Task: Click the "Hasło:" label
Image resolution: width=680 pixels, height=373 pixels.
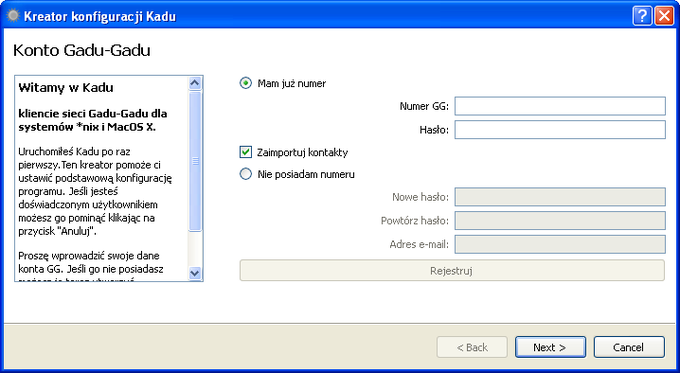Action: click(x=434, y=130)
